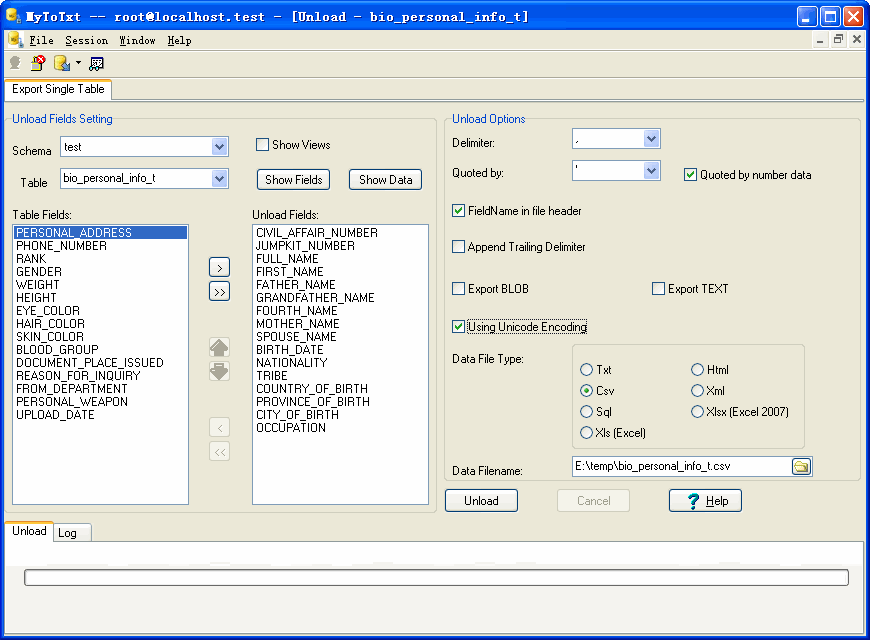The width and height of the screenshot is (870, 640).
Task: Click the disconnect session icon with red X
Action: point(38,63)
